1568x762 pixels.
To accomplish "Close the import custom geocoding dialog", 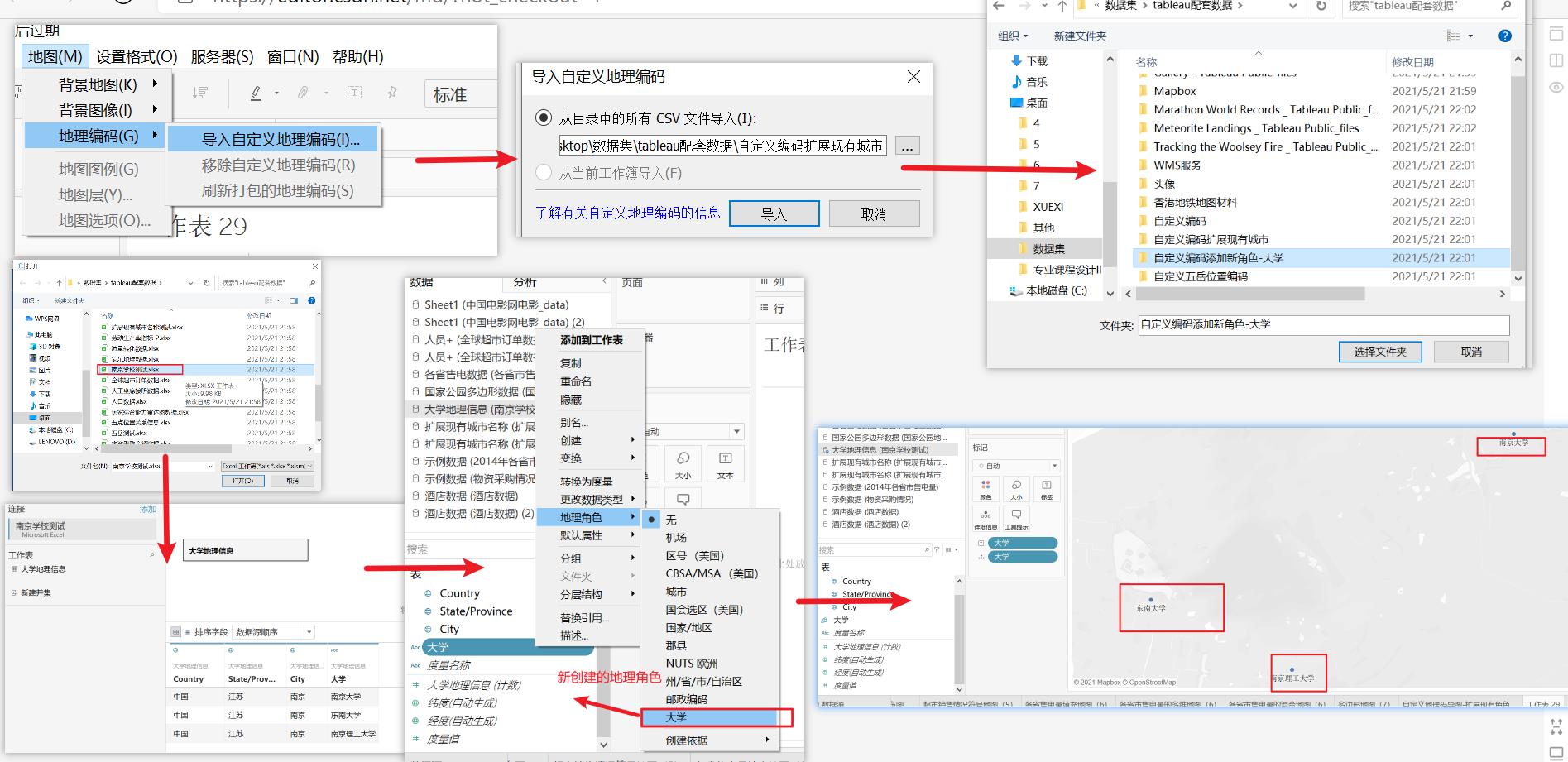I will point(913,76).
